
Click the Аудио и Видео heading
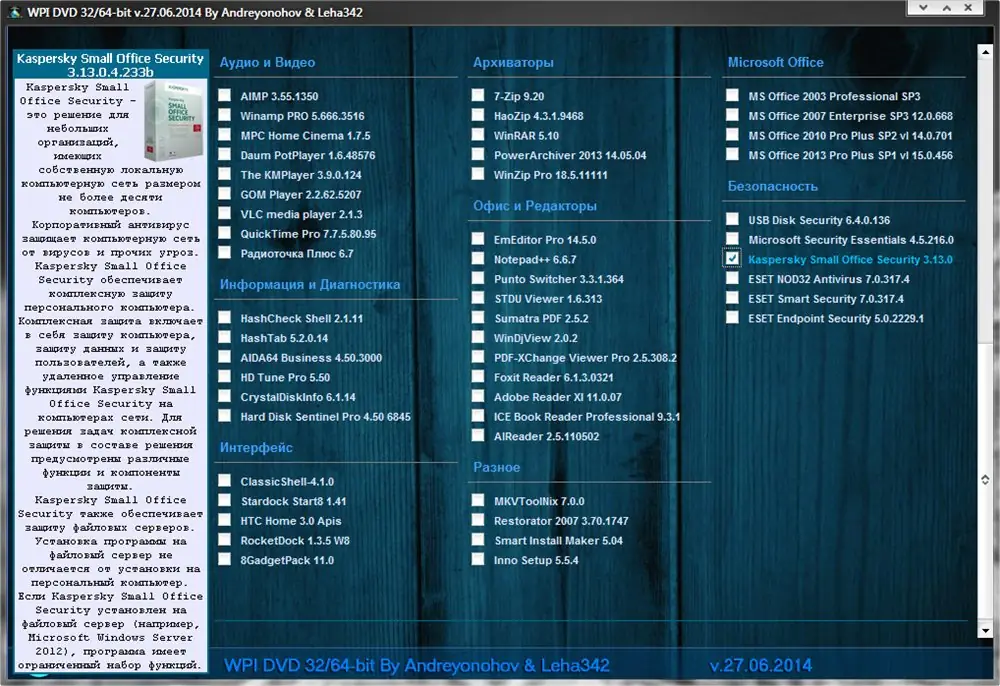click(x=267, y=62)
